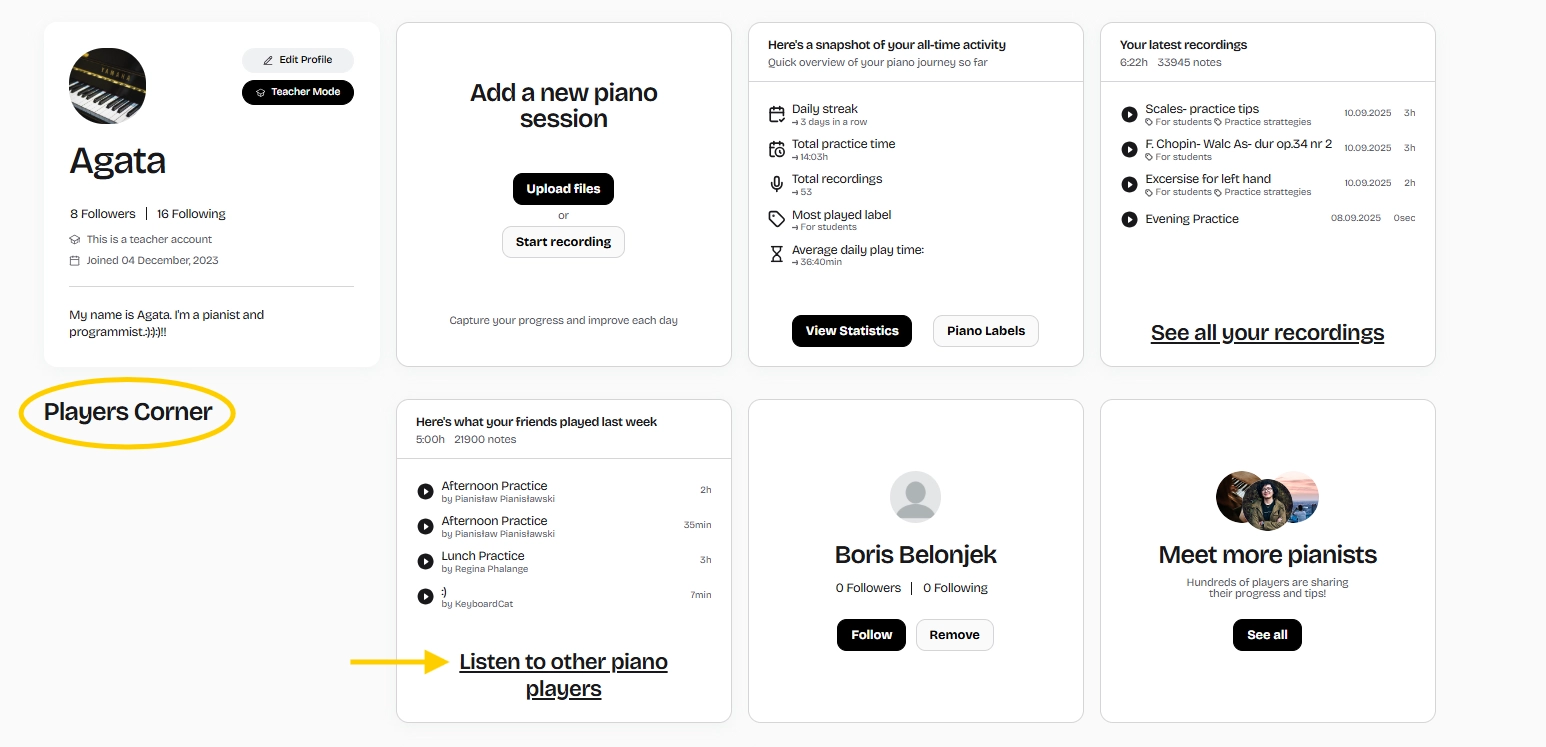Play KeyboardCat's recording
This screenshot has width=1546, height=747.
coord(426,596)
